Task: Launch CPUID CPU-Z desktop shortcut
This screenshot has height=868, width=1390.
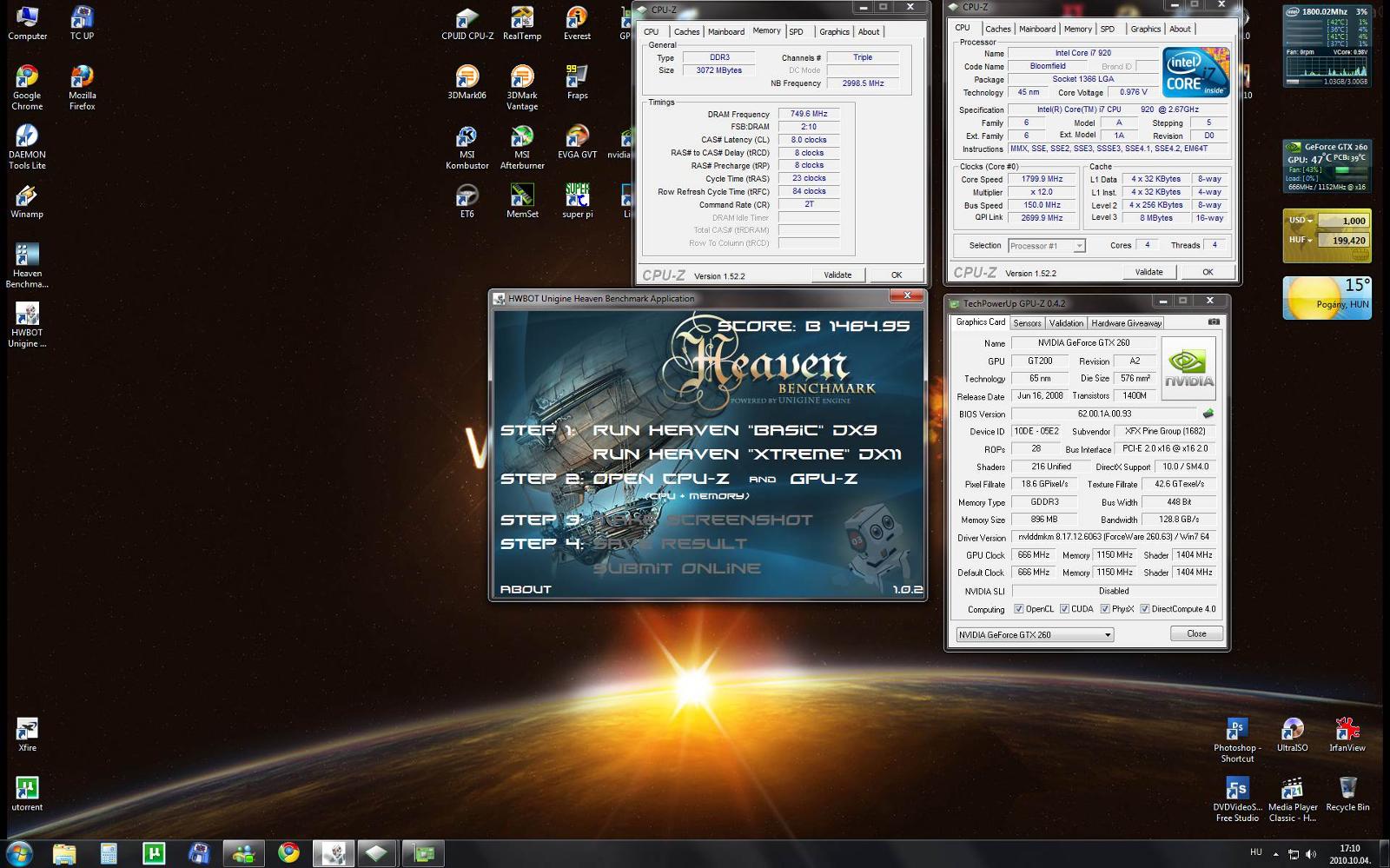Action: [467, 23]
